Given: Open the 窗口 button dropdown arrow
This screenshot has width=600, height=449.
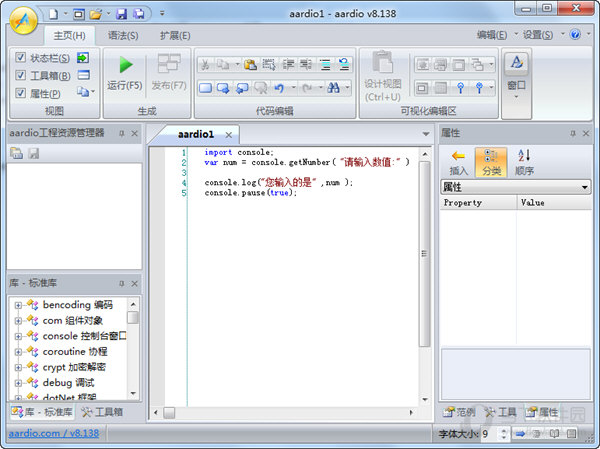Looking at the screenshot, I should point(516,97).
